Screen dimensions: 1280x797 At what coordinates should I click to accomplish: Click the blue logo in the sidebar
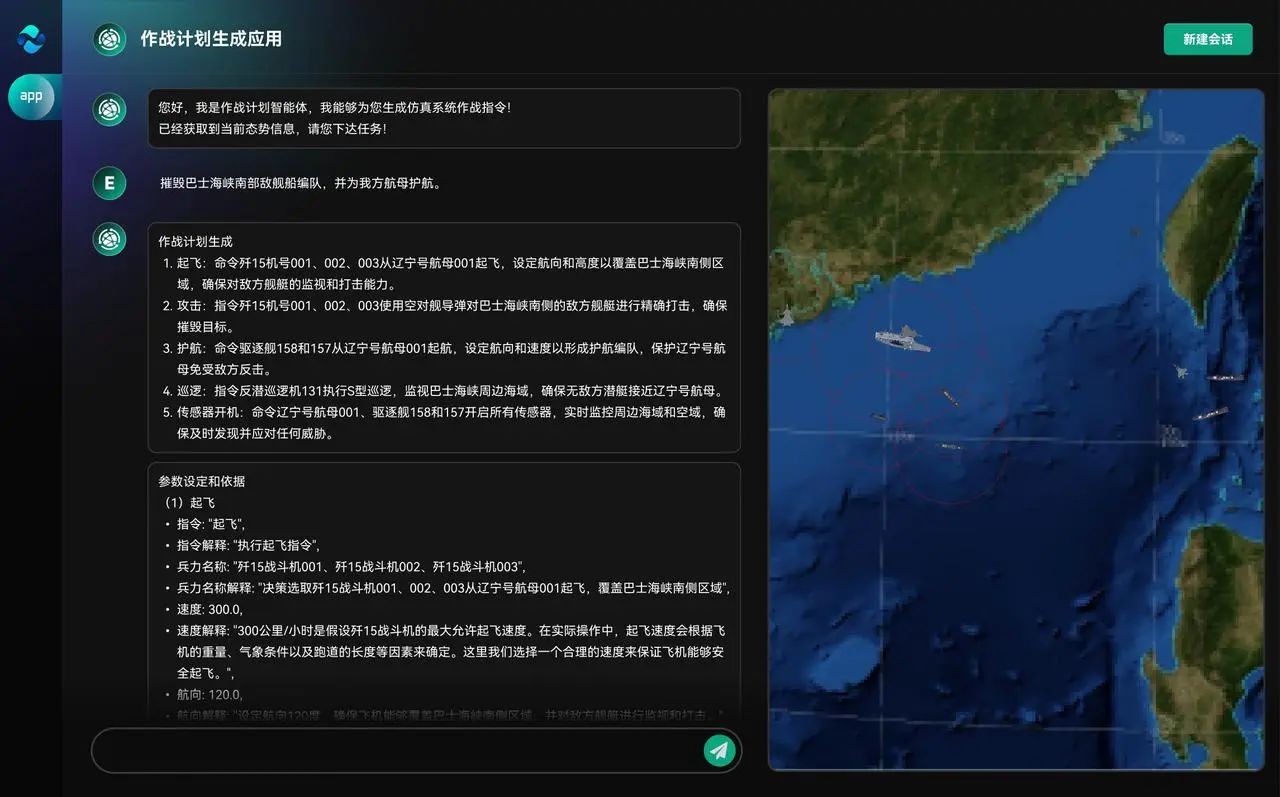click(x=31, y=39)
